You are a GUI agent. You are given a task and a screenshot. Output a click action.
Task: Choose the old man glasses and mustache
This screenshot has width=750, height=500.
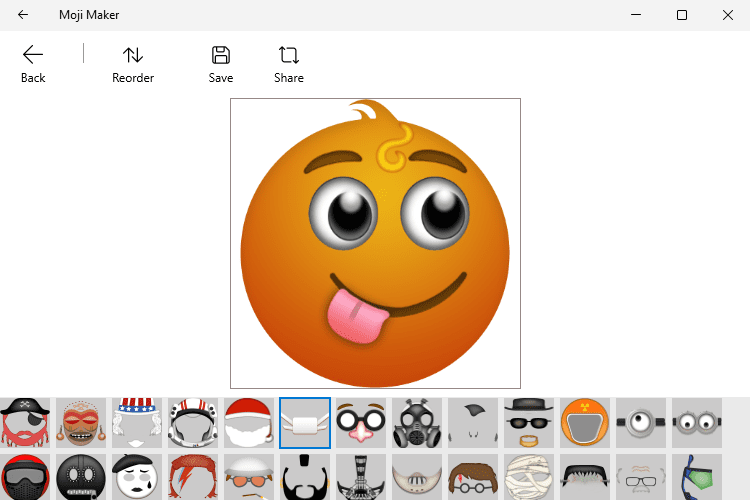point(640,477)
